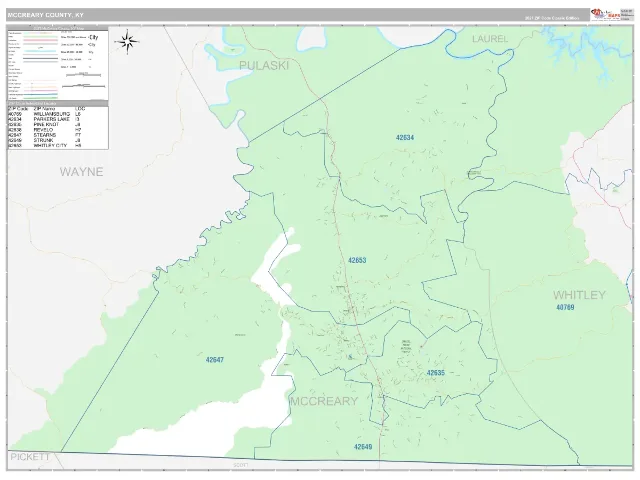Click the pink line sample in legend
The image size is (640, 480).
pos(40,40)
